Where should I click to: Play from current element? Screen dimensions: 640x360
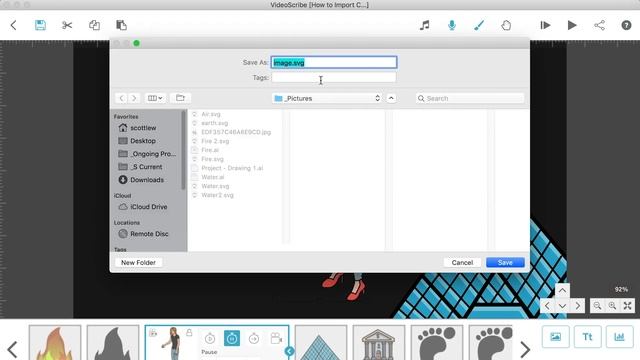[545, 25]
